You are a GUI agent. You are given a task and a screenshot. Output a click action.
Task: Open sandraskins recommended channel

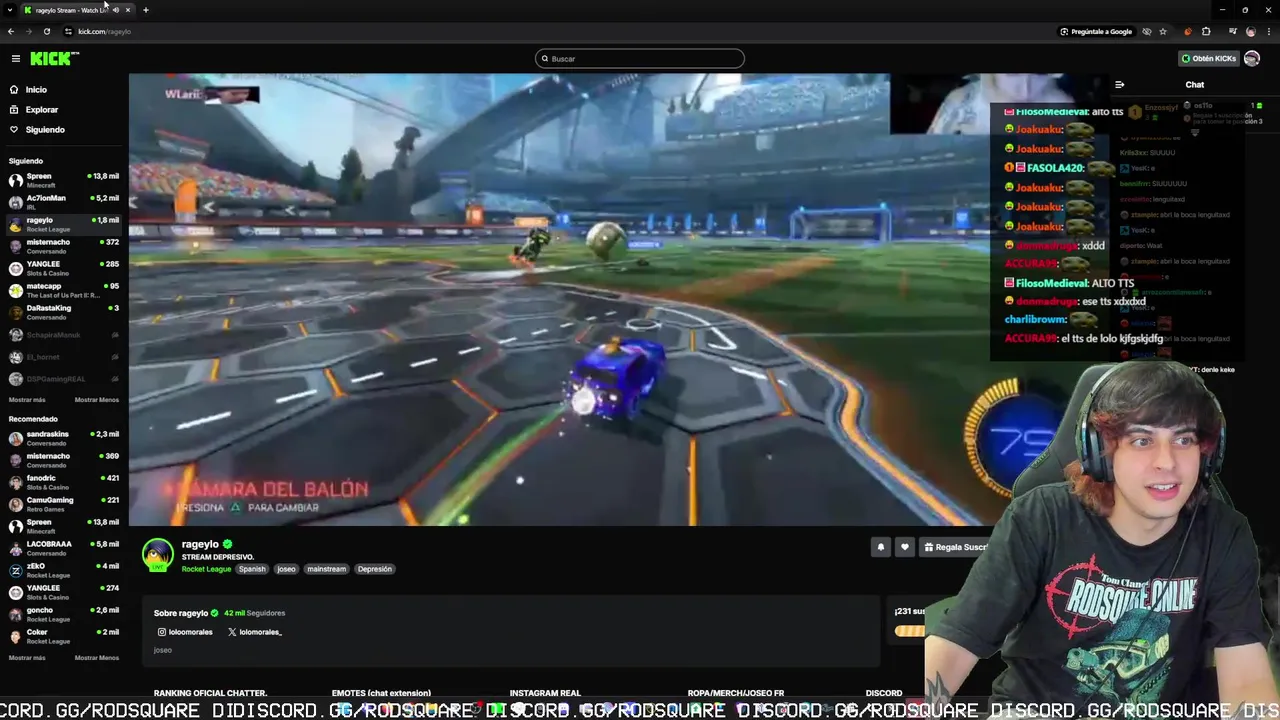point(64,438)
